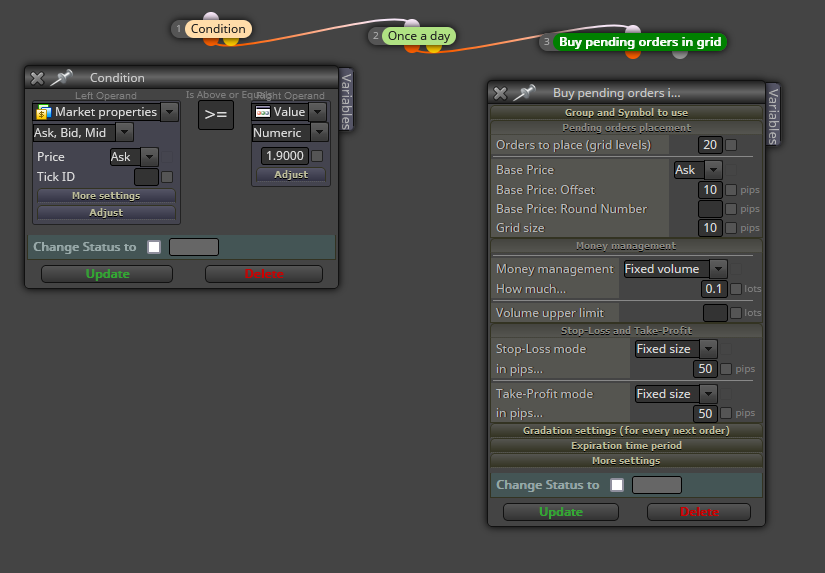Expand Group and Symbol to use section
Viewport: 825px width, 573px height.
point(626,113)
